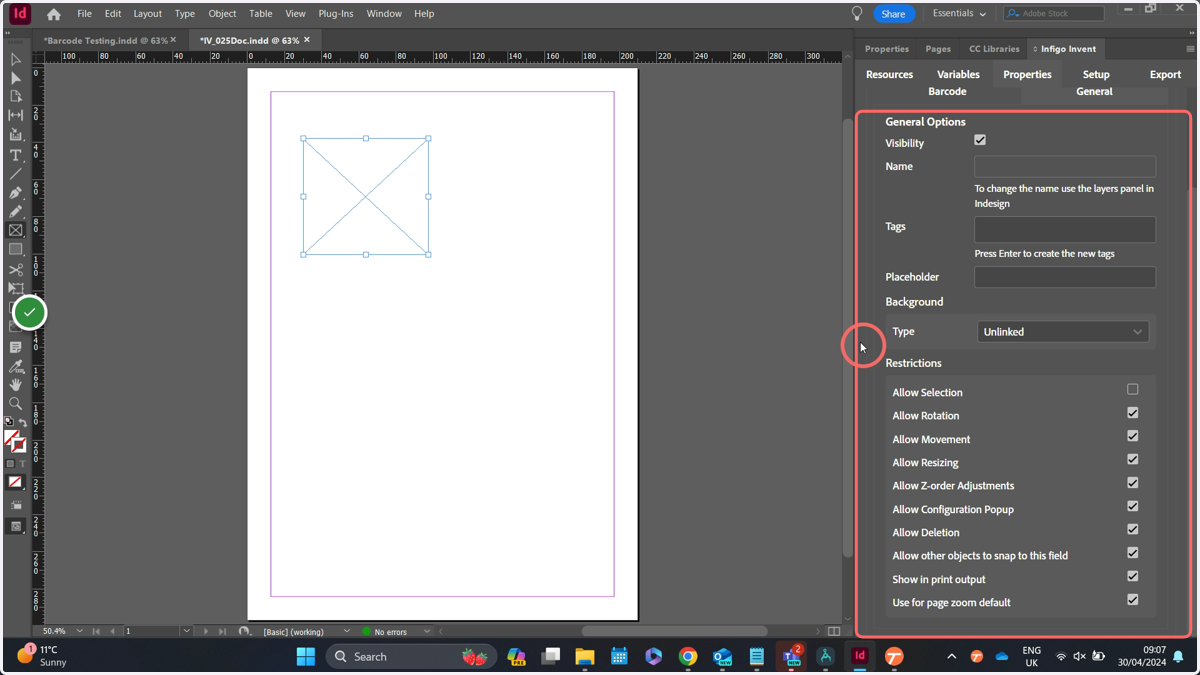1200x675 pixels.
Task: Uncheck Show in print output checkbox
Action: 1133,576
